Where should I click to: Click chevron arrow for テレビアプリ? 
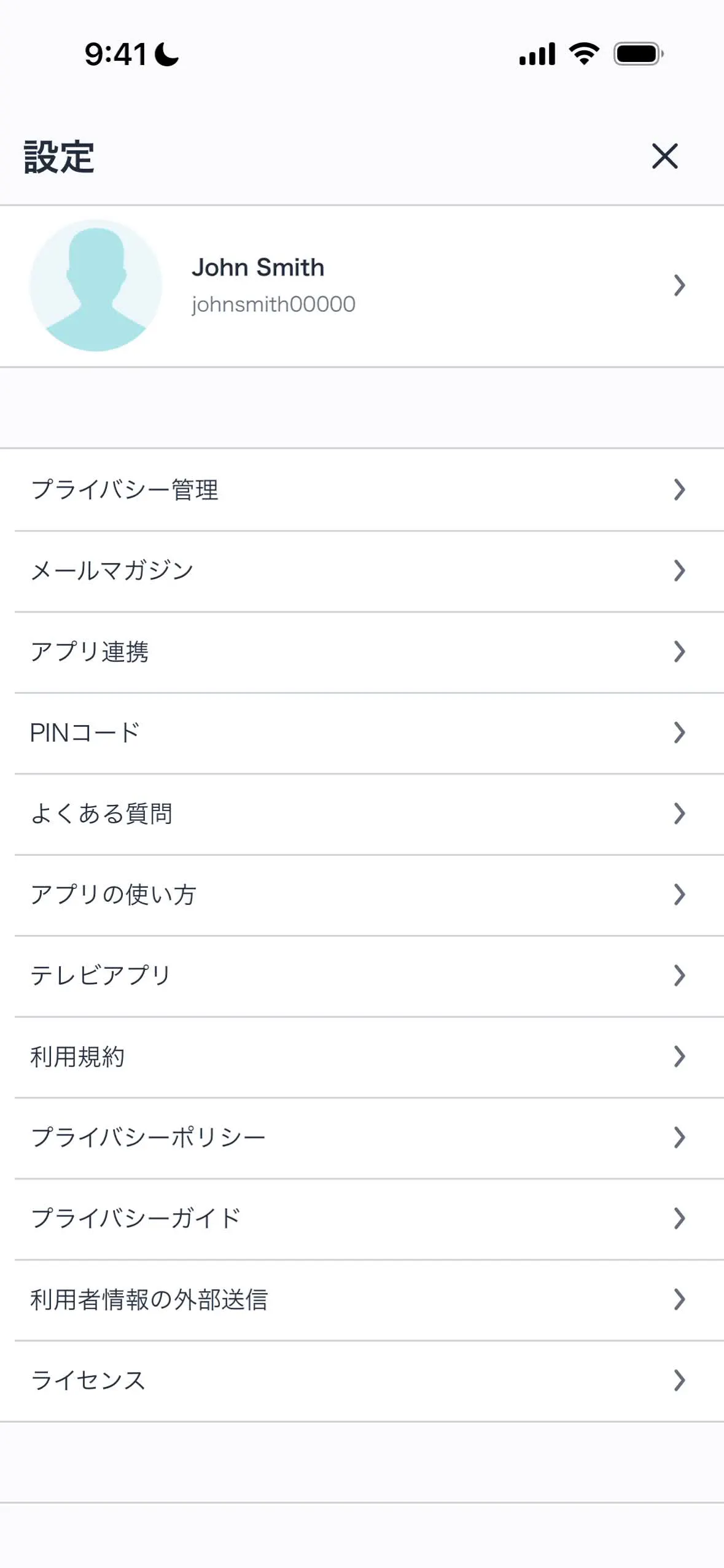coord(679,976)
